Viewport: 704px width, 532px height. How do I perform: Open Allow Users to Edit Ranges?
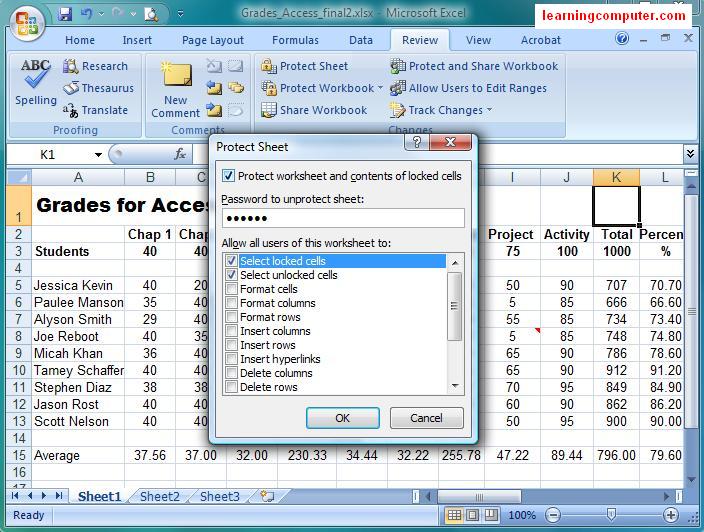(x=469, y=88)
